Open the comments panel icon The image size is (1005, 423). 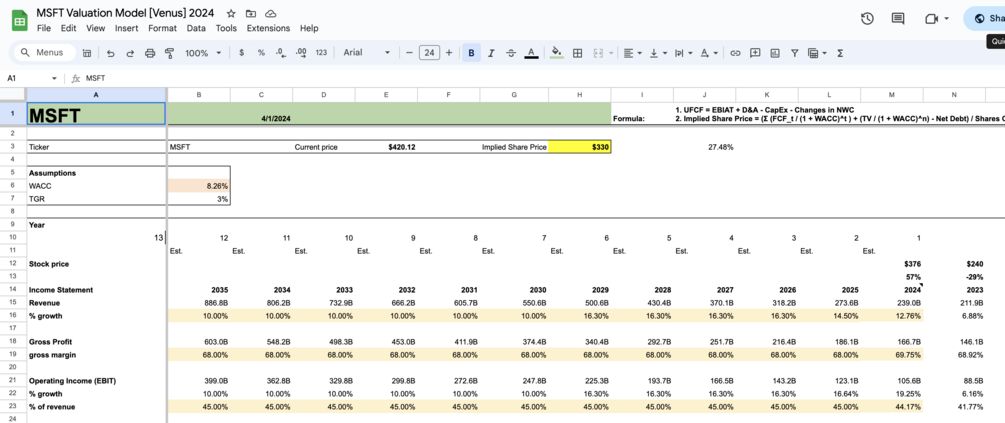(898, 19)
